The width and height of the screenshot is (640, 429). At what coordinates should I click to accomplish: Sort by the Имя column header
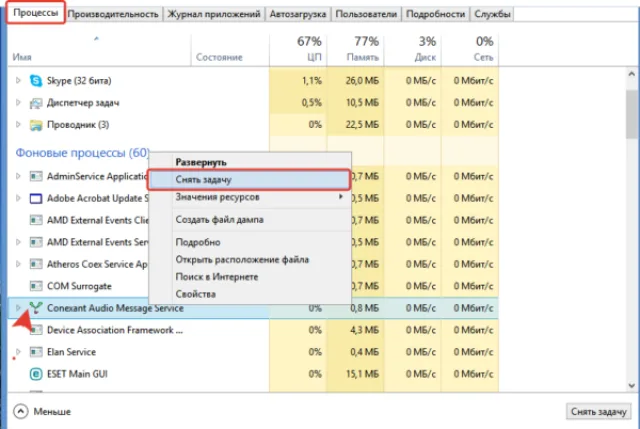(99, 50)
